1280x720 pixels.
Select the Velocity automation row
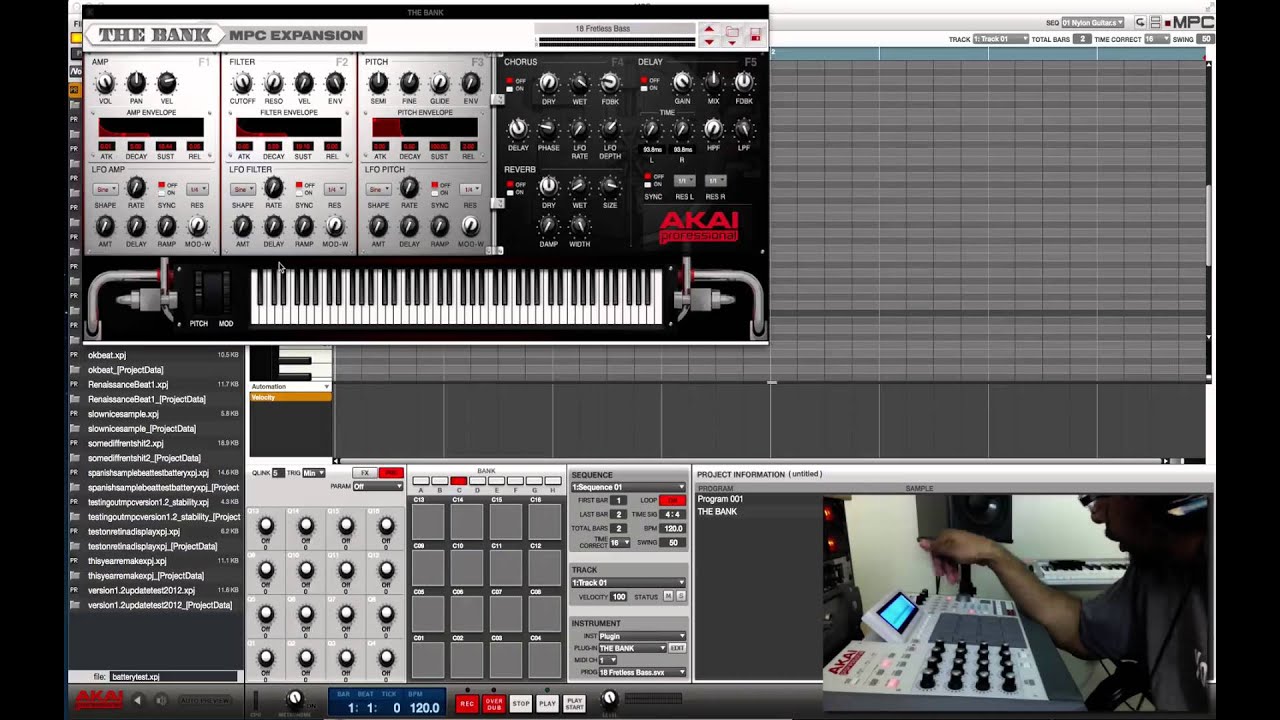pyautogui.click(x=290, y=397)
